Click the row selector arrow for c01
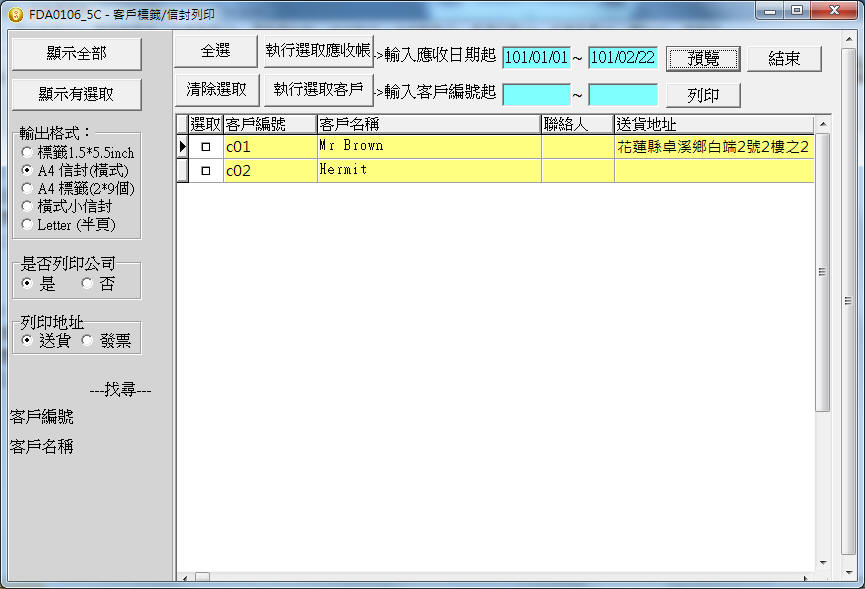Screen dimensions: 865x589 tap(183, 147)
